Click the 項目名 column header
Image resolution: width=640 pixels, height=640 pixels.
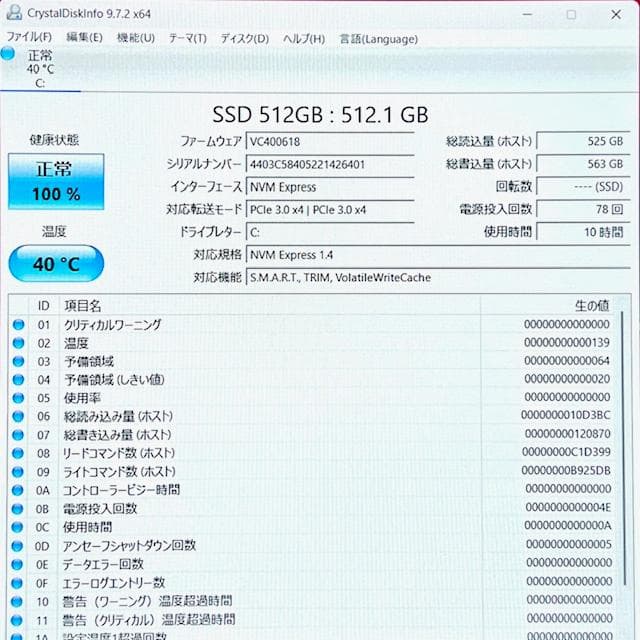coord(83,306)
